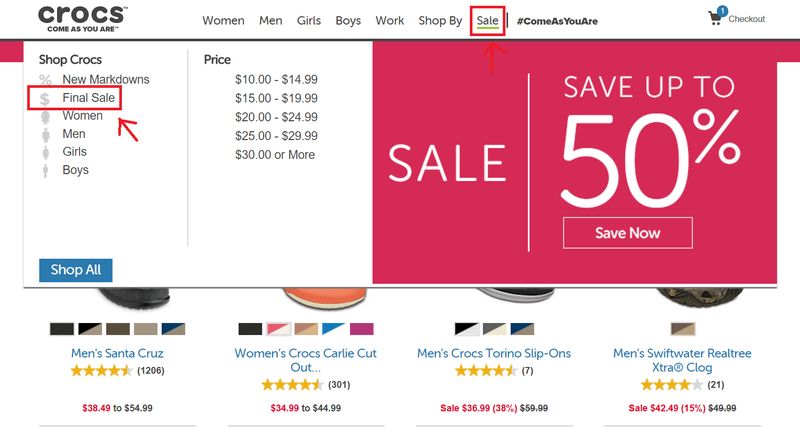This screenshot has width=800, height=438.
Task: Open Men's Crocs Torino Slip-Ons product
Action: 494,353
